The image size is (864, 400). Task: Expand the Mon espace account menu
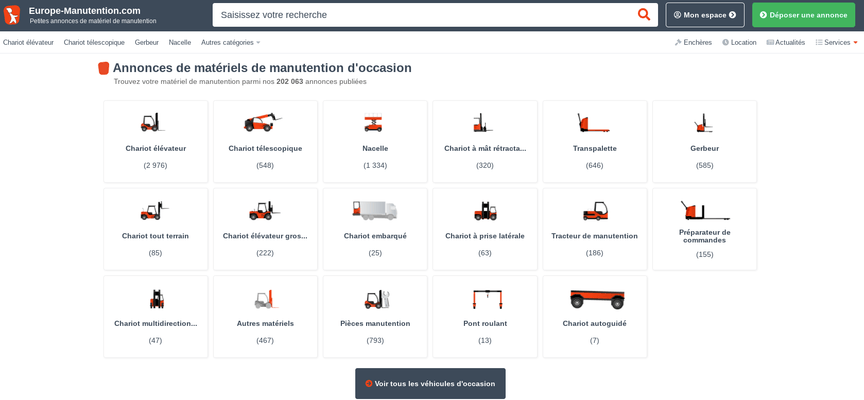point(705,15)
